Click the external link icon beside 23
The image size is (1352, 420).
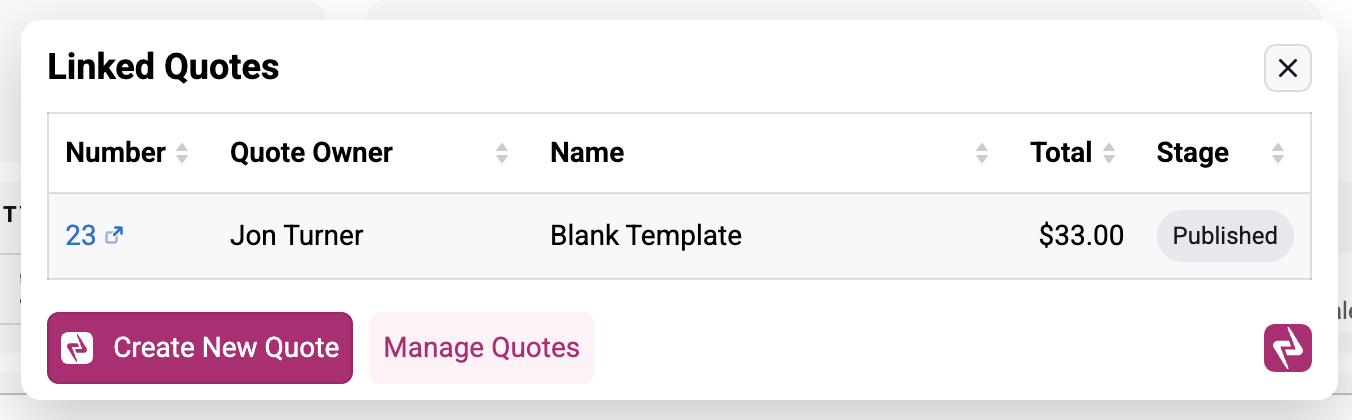click(x=114, y=236)
